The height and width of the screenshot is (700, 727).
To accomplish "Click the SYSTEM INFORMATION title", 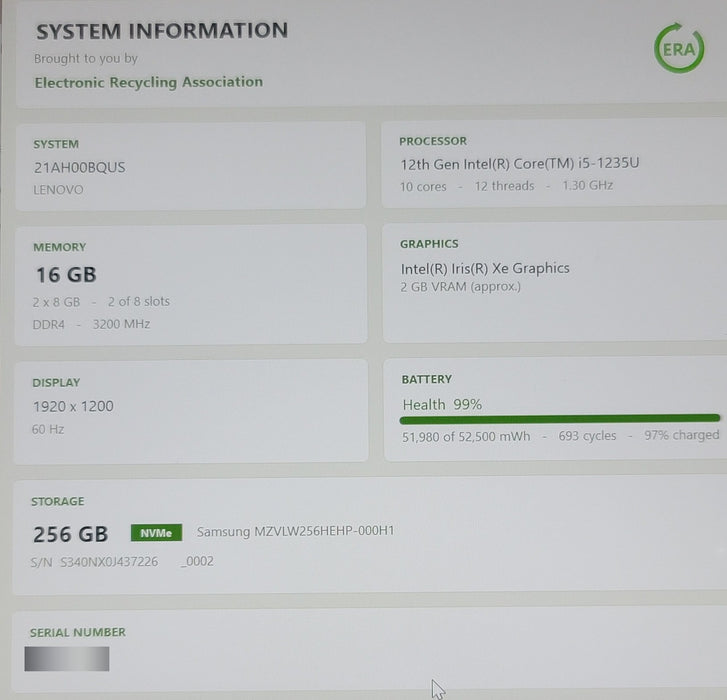I will coord(162,31).
